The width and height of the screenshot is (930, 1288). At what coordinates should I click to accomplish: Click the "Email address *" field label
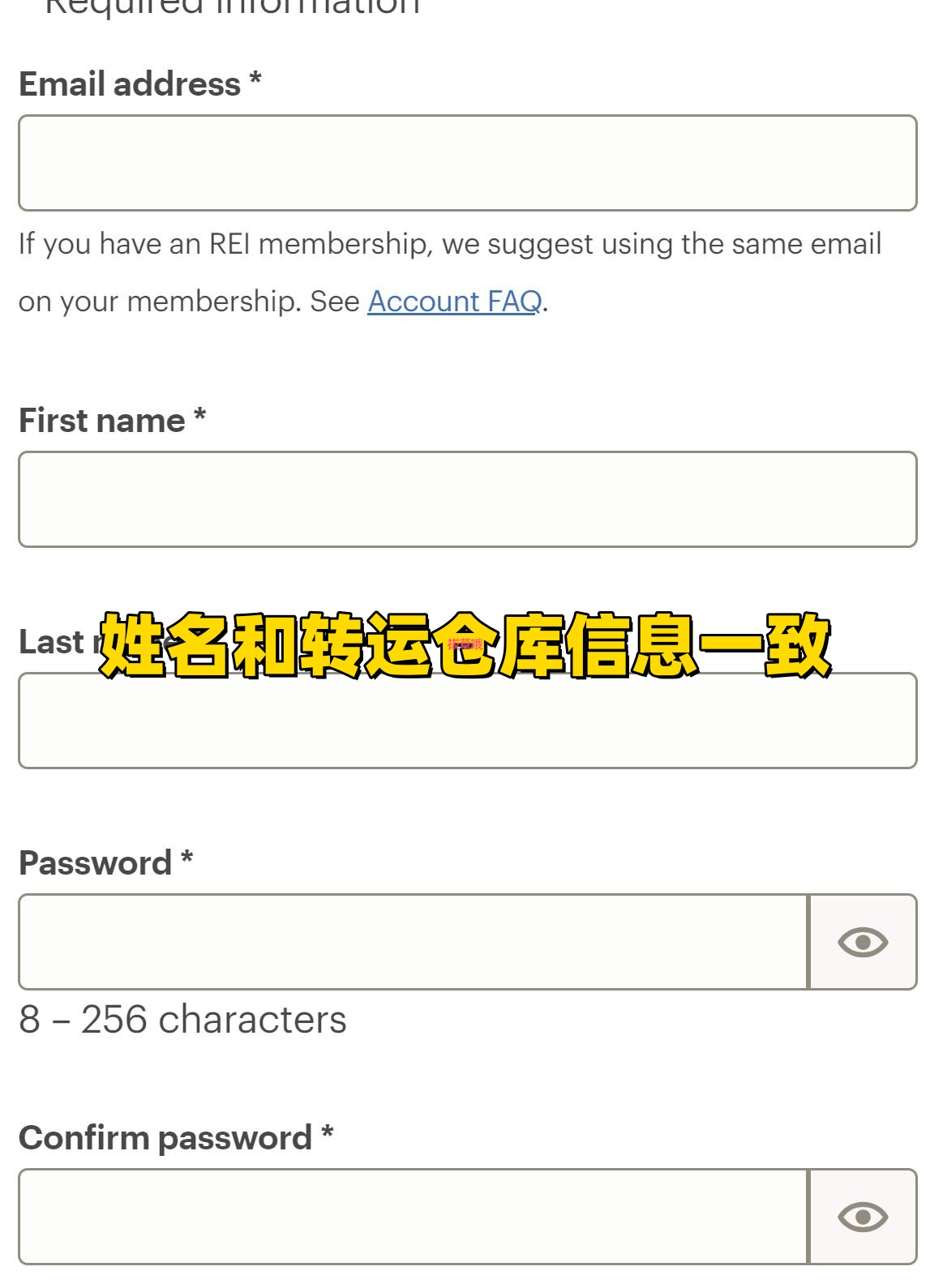point(140,84)
